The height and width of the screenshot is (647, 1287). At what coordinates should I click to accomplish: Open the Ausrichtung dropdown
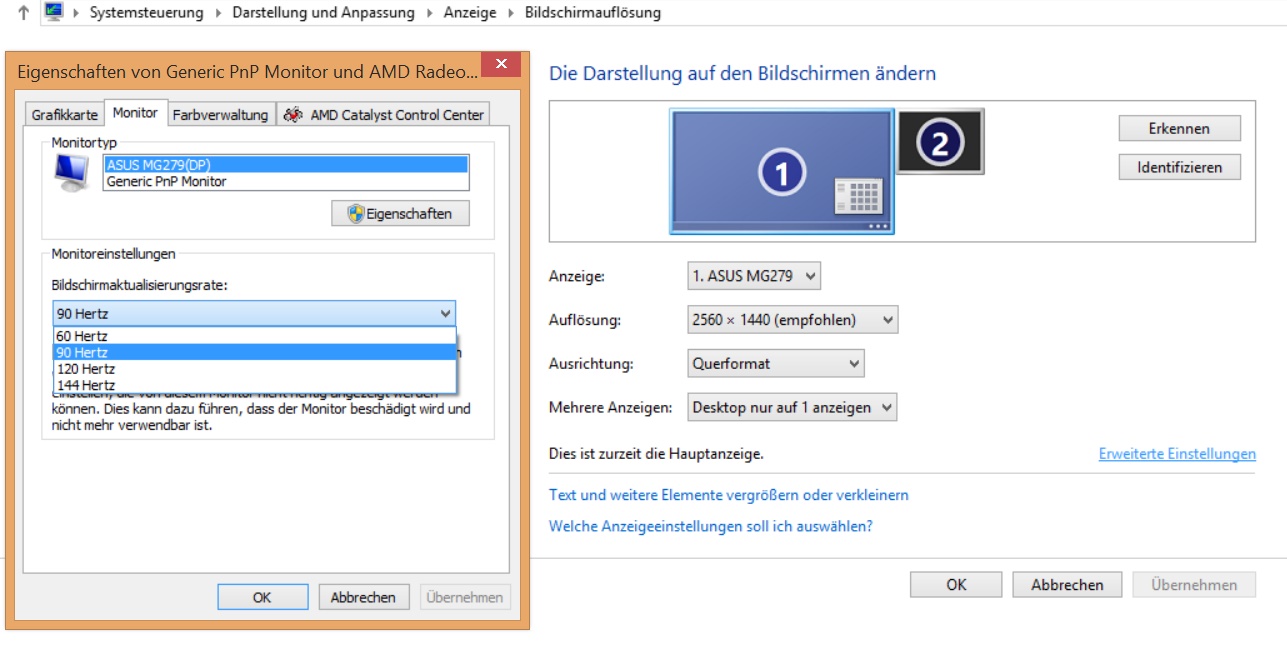(x=776, y=363)
